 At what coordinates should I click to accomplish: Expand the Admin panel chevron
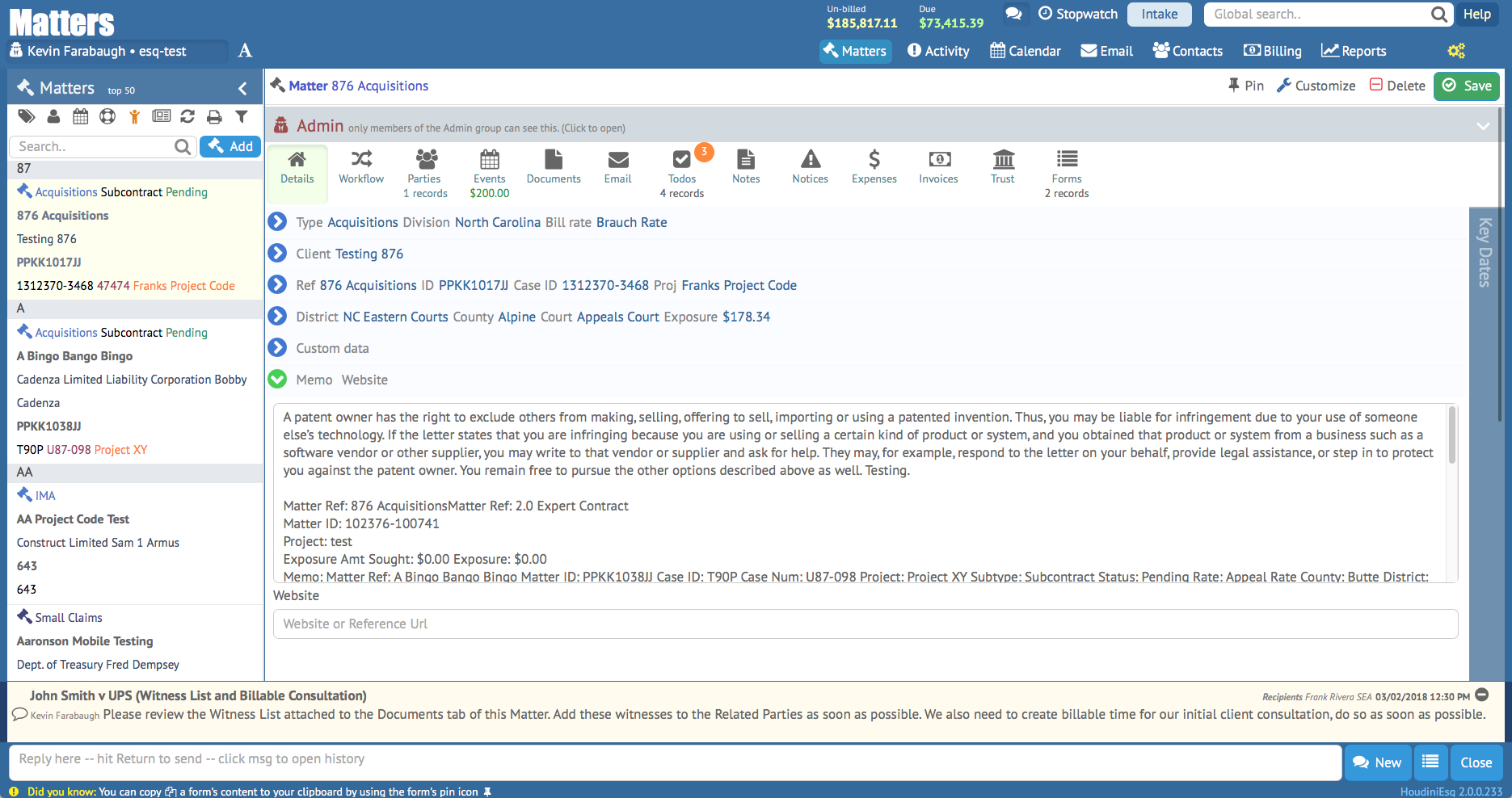(x=1483, y=126)
